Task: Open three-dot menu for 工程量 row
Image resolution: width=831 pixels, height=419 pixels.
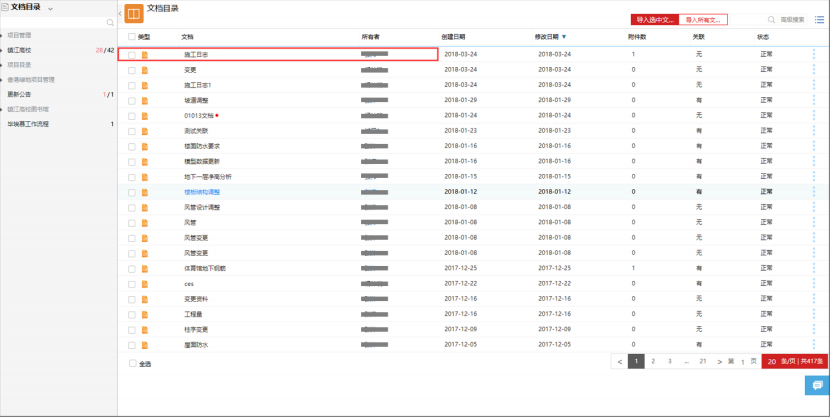Action: point(814,314)
